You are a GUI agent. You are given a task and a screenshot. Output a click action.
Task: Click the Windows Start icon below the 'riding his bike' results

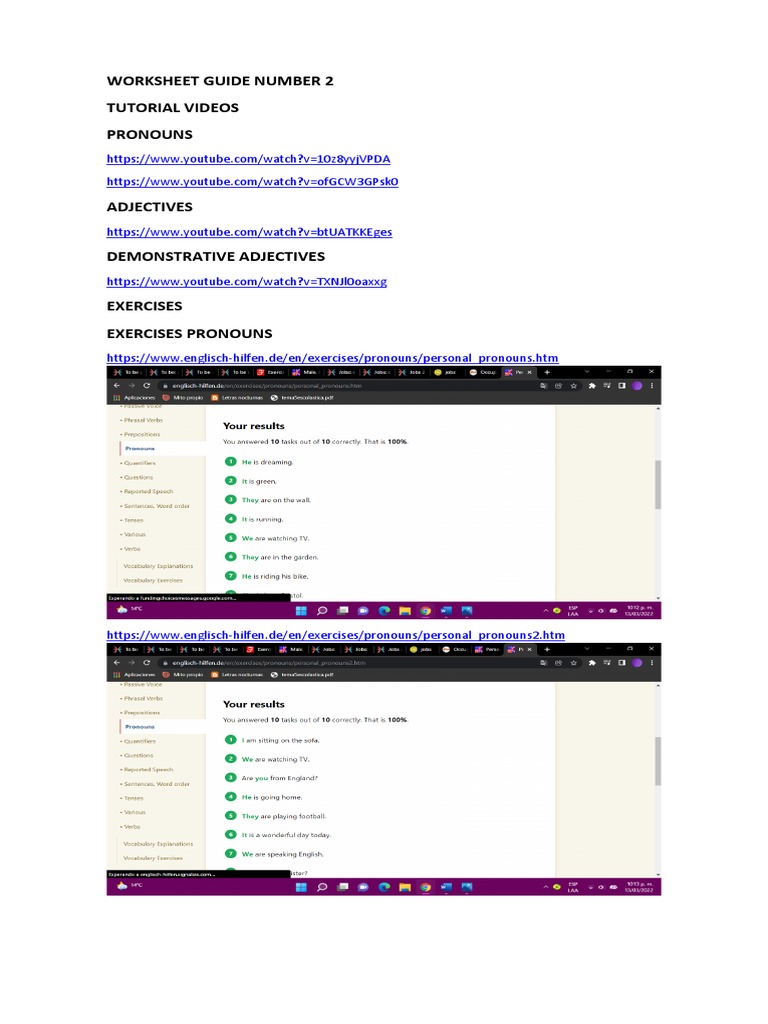(x=301, y=611)
